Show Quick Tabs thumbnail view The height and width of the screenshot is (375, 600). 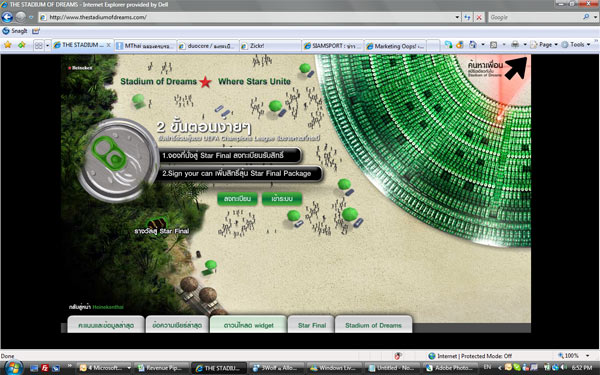click(39, 46)
